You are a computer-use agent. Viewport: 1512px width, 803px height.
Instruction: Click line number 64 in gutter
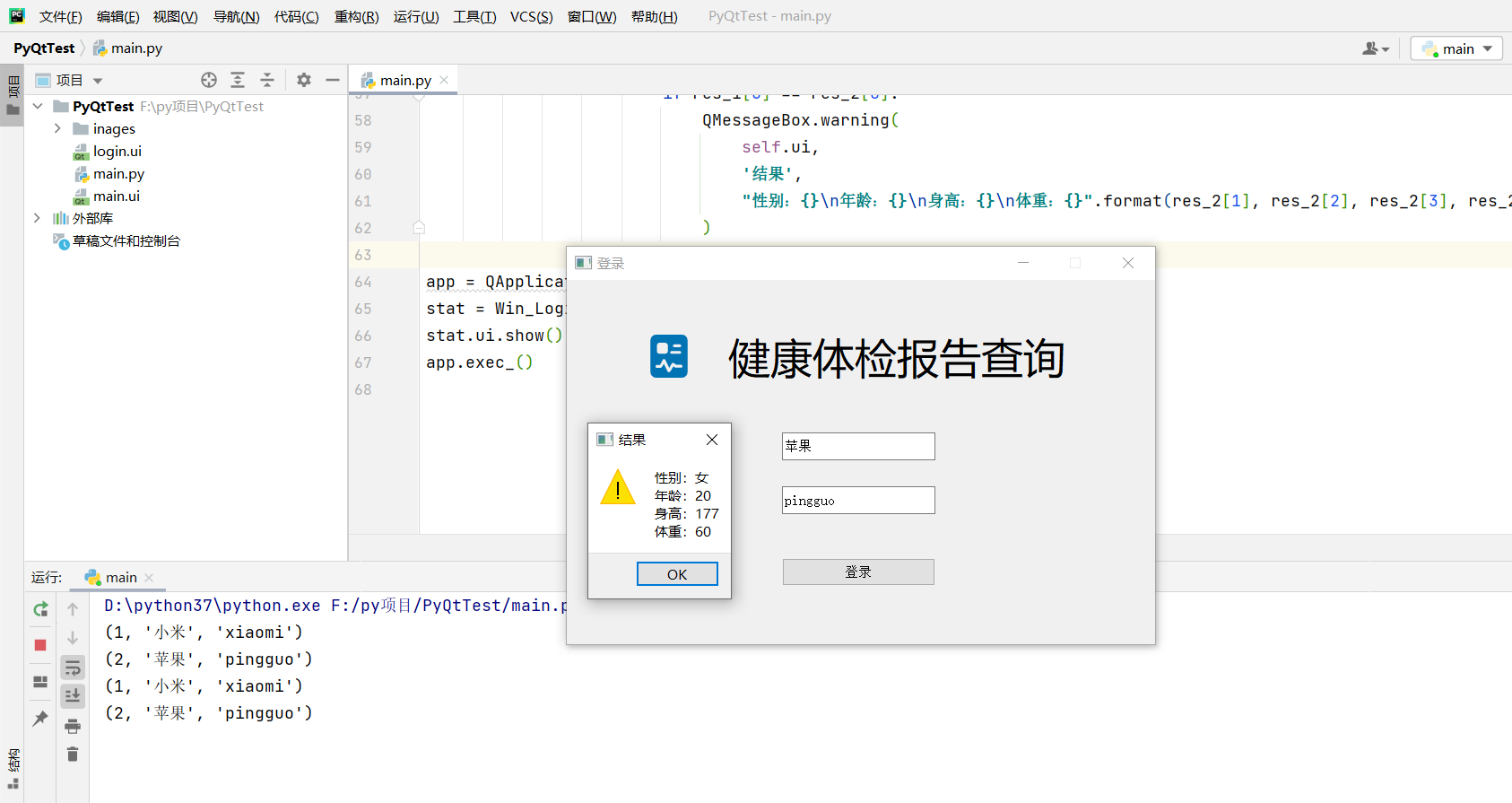pos(362,282)
